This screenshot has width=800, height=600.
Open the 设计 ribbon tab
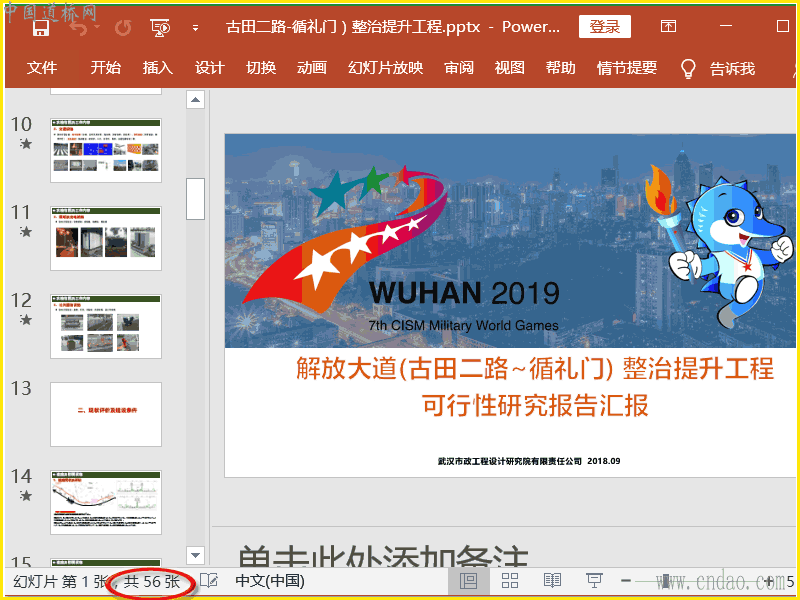click(x=209, y=68)
